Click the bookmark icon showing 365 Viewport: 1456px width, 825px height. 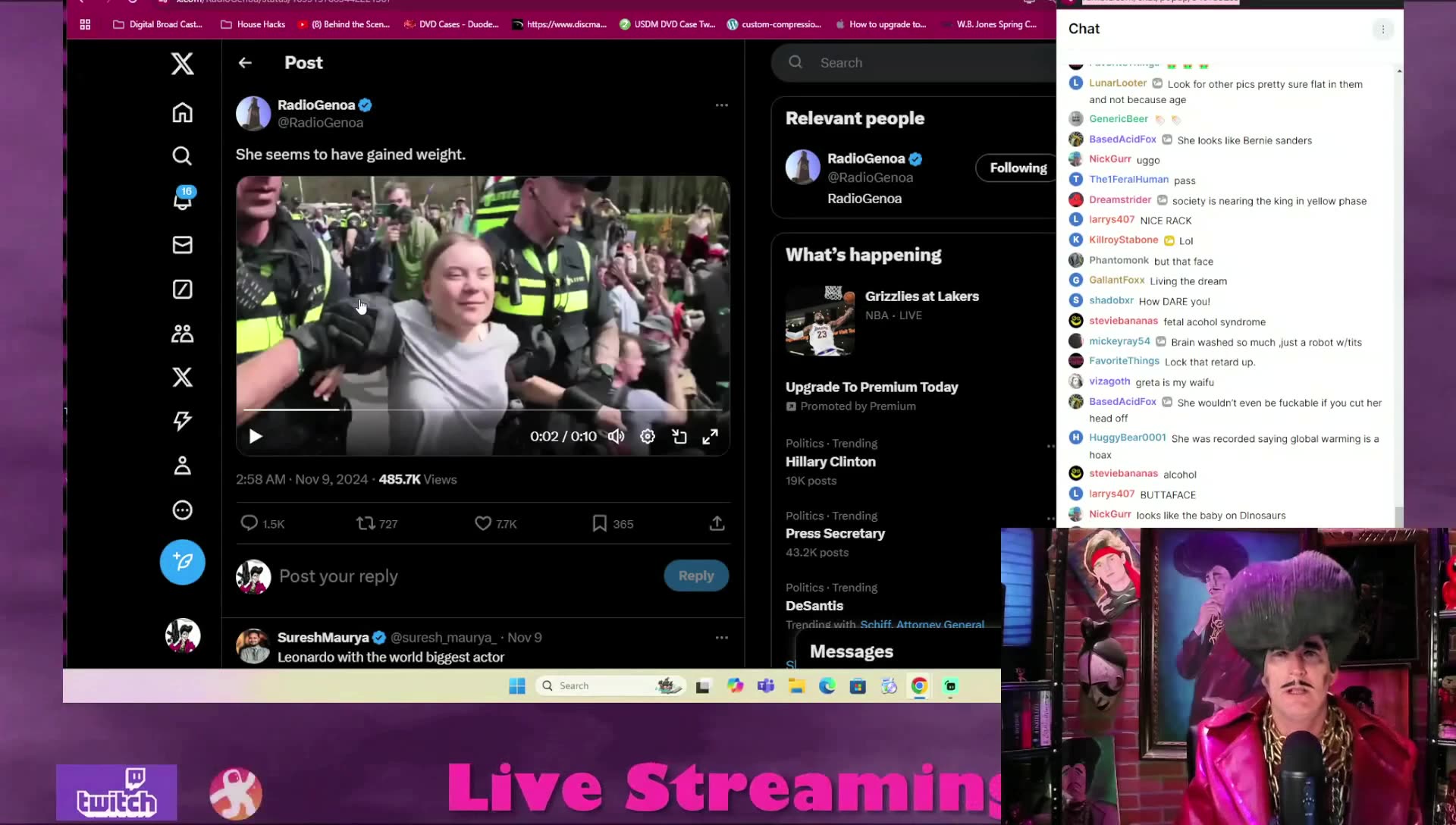[599, 523]
